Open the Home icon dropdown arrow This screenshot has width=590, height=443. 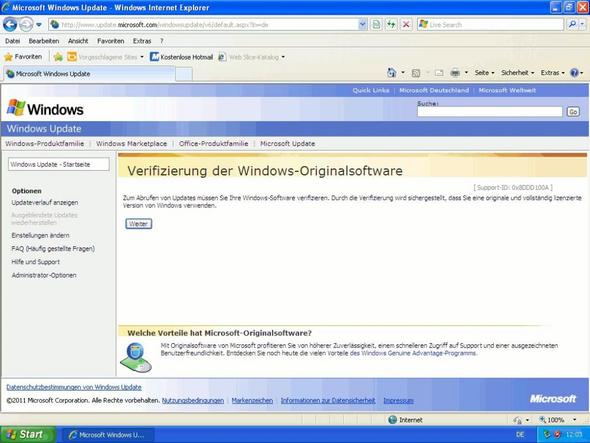pos(403,73)
